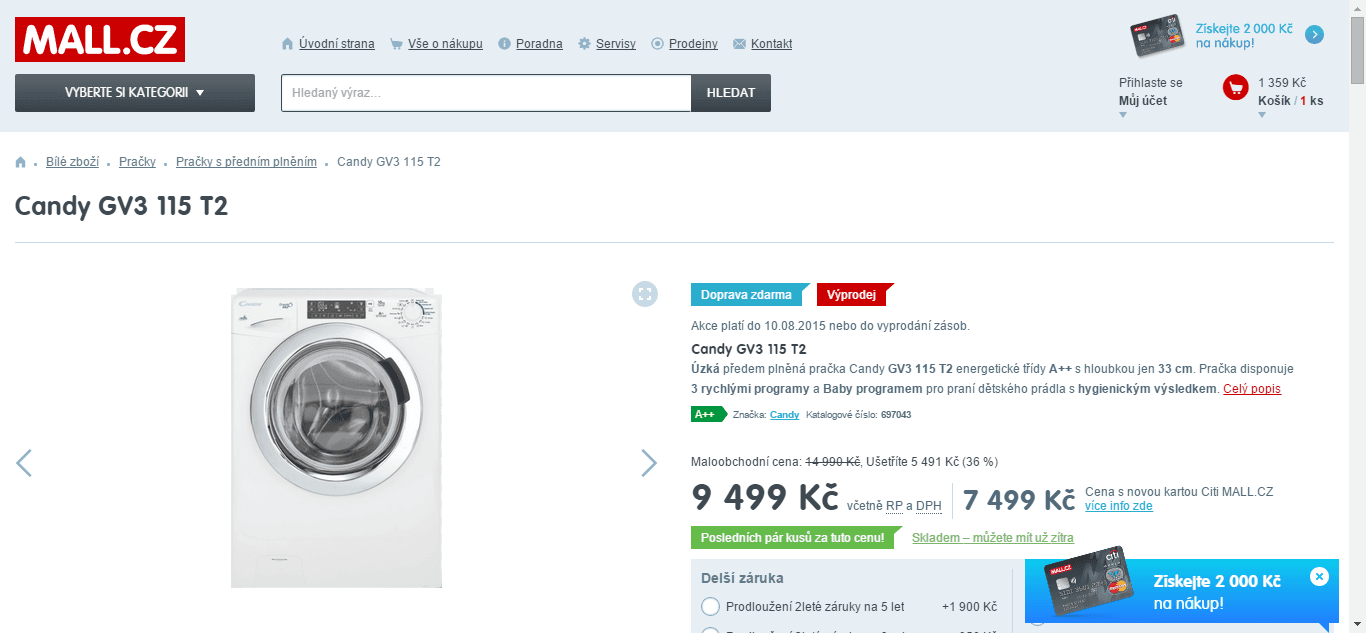Click the washing machine product photo
The height and width of the screenshot is (633, 1366).
[x=336, y=438]
